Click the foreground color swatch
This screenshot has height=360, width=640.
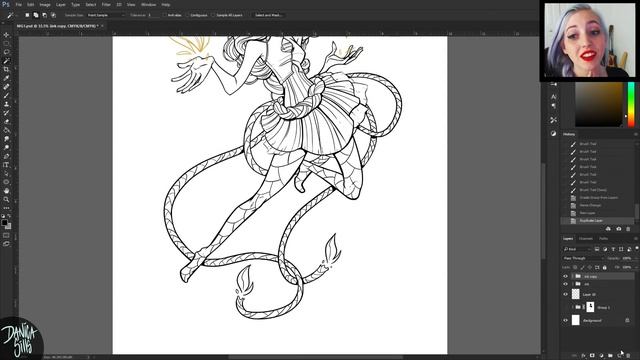tap(4, 222)
